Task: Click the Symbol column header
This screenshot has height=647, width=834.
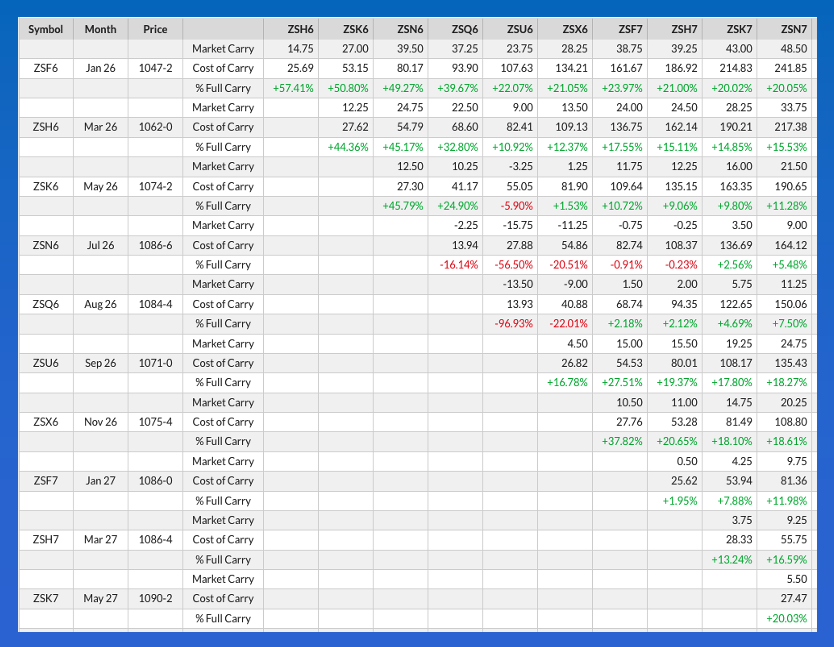Action: 45,29
